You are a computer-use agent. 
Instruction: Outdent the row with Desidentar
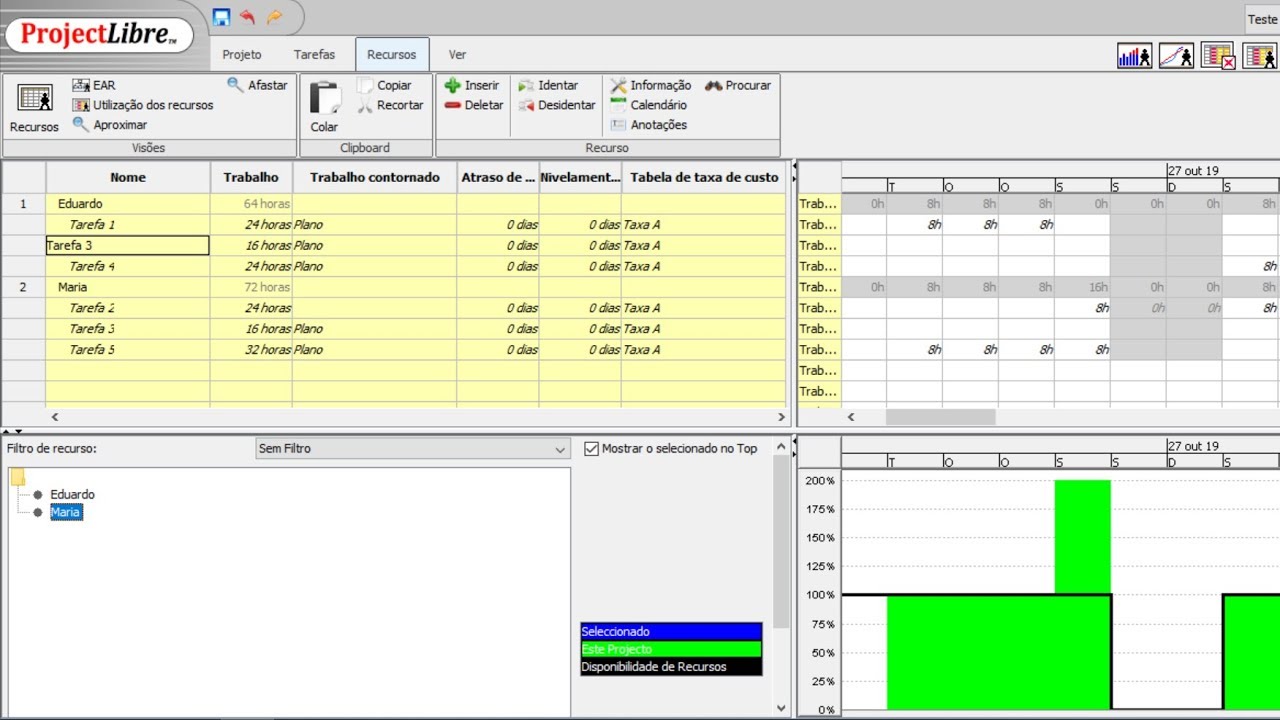click(557, 105)
